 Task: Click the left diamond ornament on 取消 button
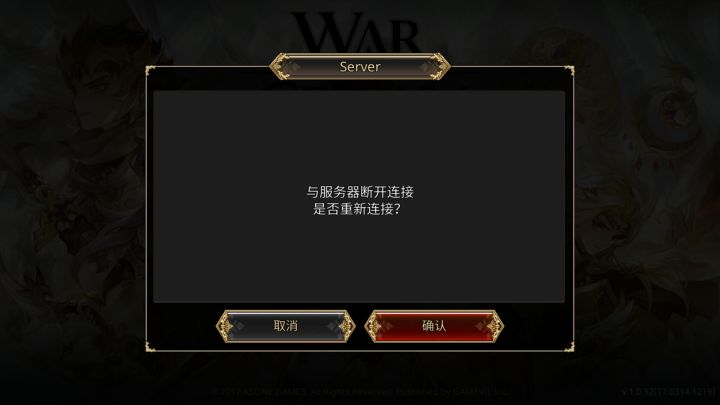pyautogui.click(x=225, y=326)
